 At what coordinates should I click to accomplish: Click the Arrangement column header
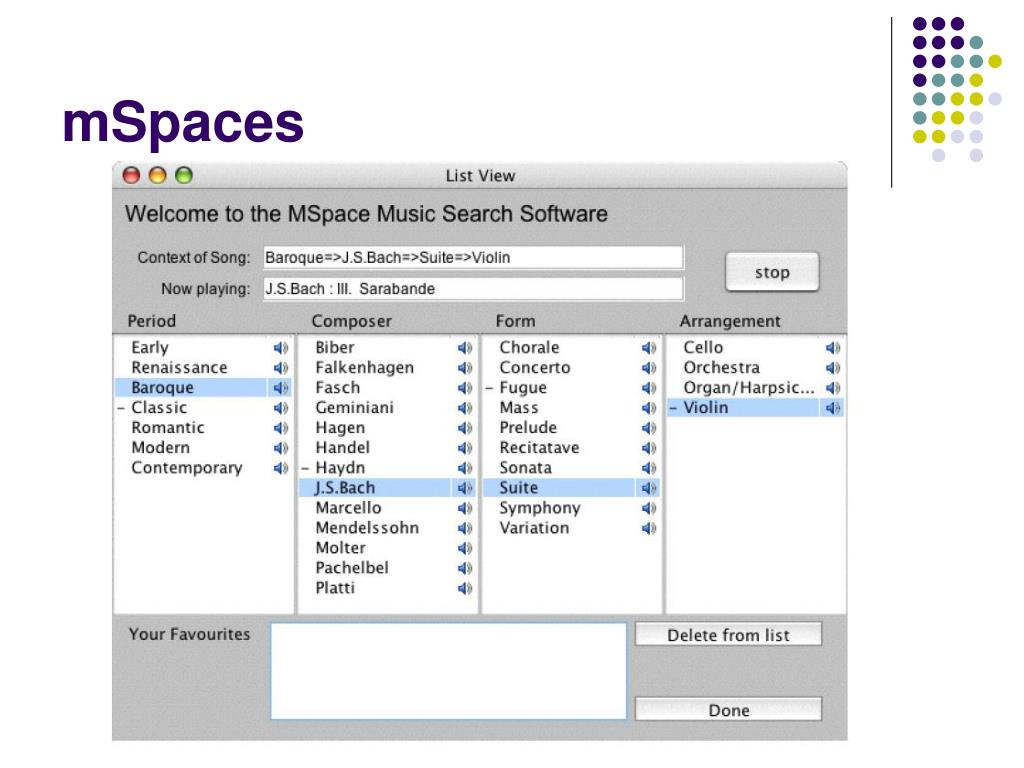[x=729, y=321]
